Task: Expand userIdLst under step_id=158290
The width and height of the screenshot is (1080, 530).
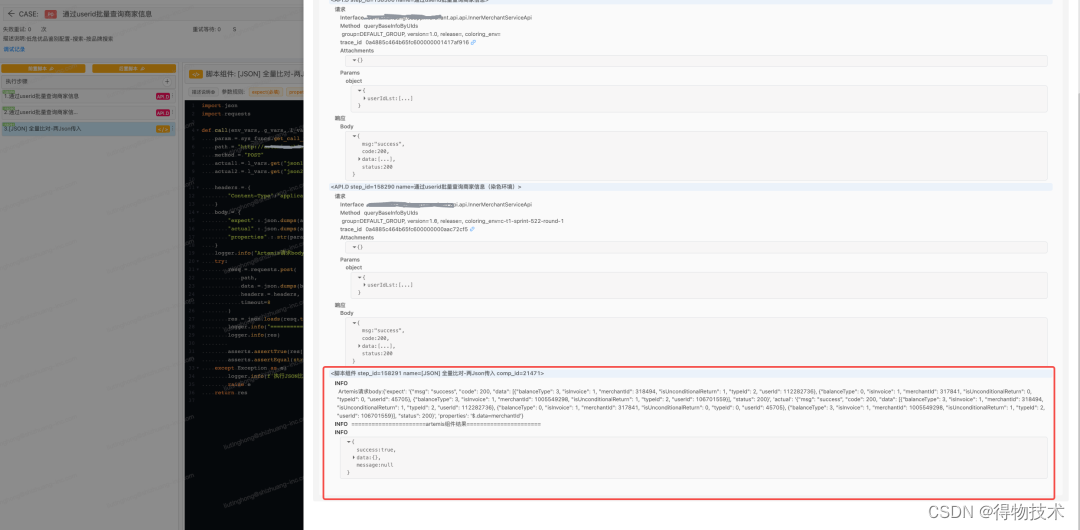Action: coord(364,285)
